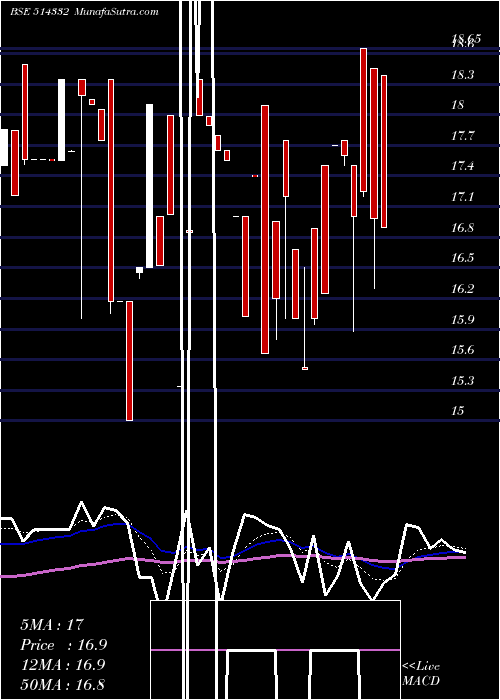Click the 18 price axis label

[458, 105]
